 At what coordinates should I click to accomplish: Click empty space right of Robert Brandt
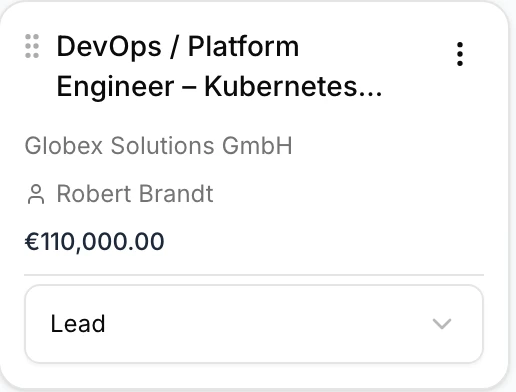coord(347,194)
